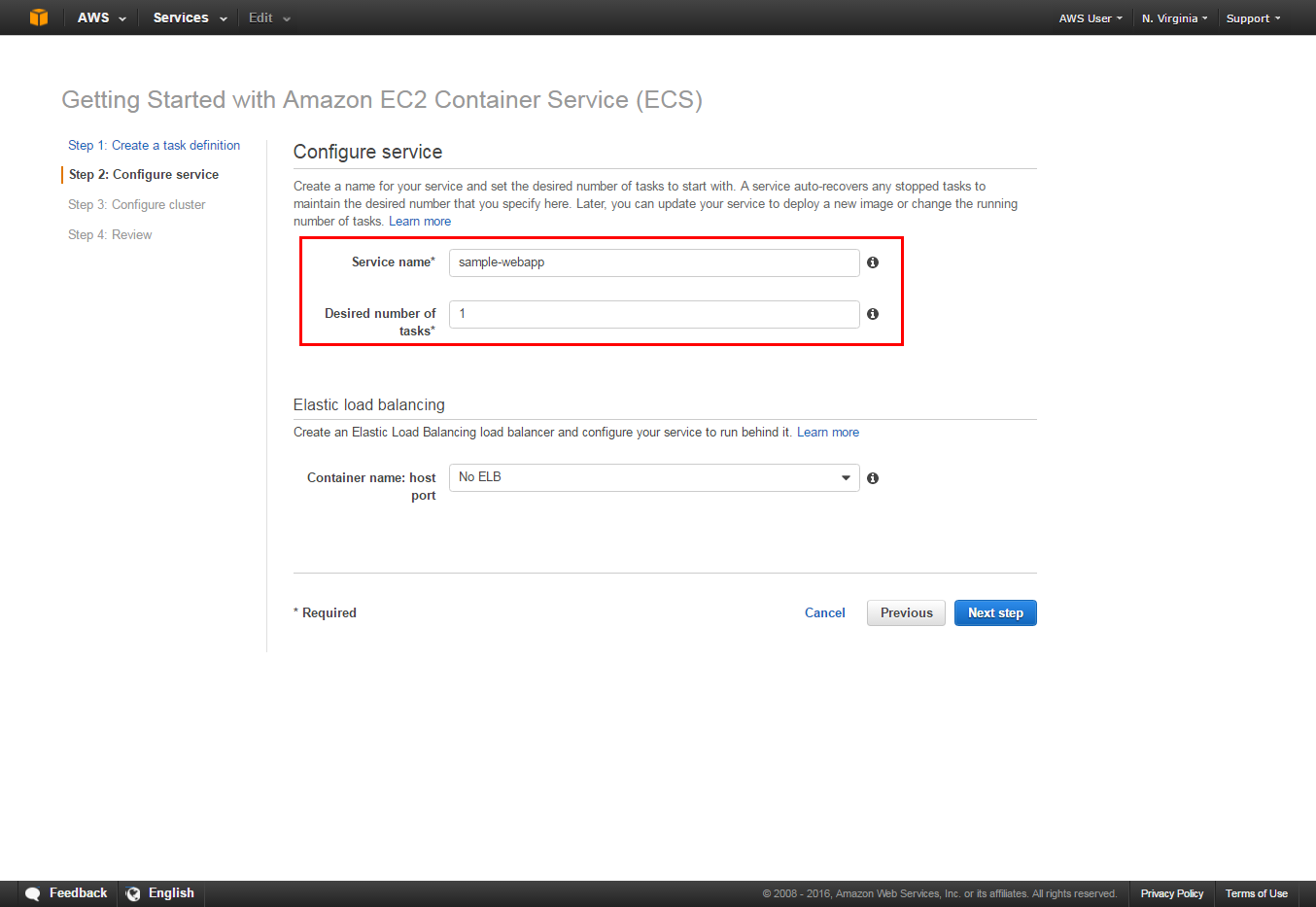This screenshot has width=1316, height=907.
Task: Open the Edit dropdown in the navbar
Action: (269, 17)
